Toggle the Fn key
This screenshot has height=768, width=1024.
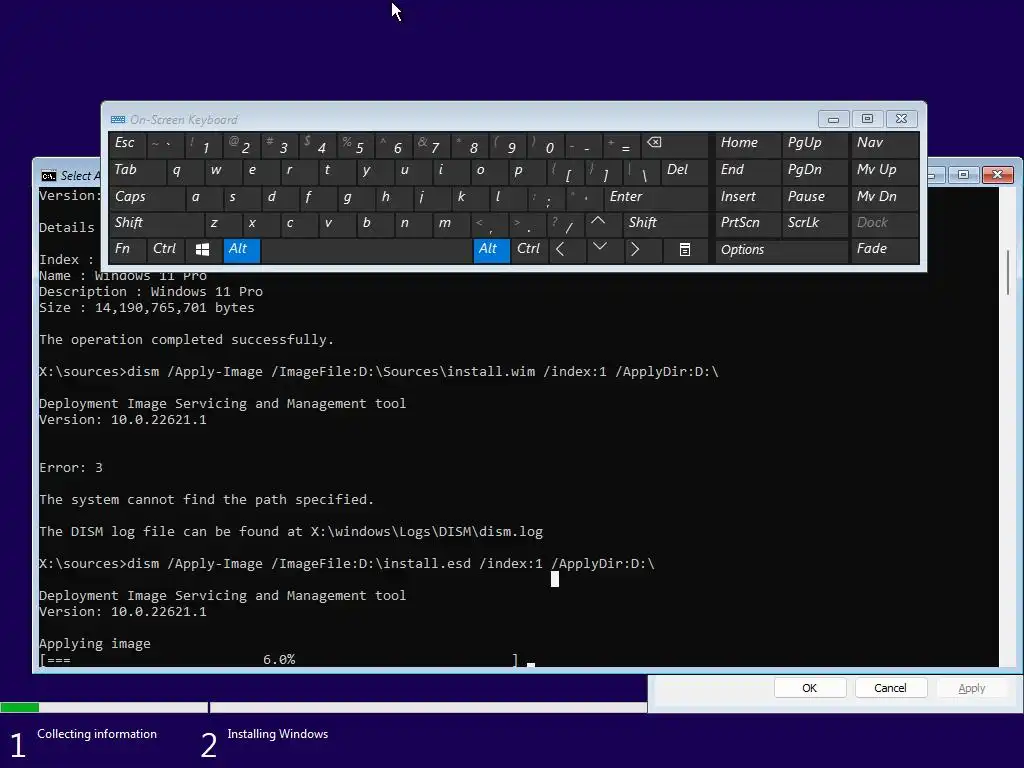(127, 249)
